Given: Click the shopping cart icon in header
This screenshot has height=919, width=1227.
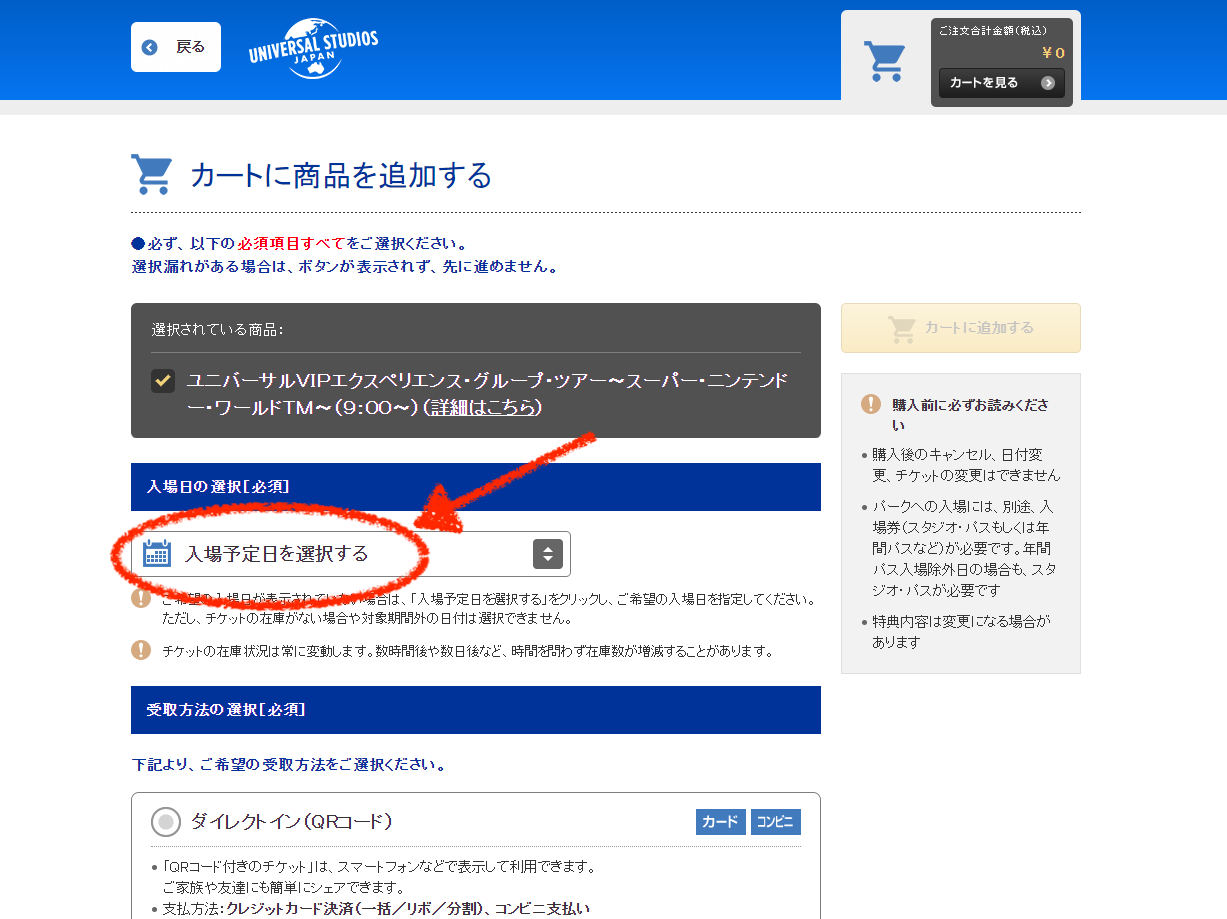Looking at the screenshot, I should click(x=884, y=61).
